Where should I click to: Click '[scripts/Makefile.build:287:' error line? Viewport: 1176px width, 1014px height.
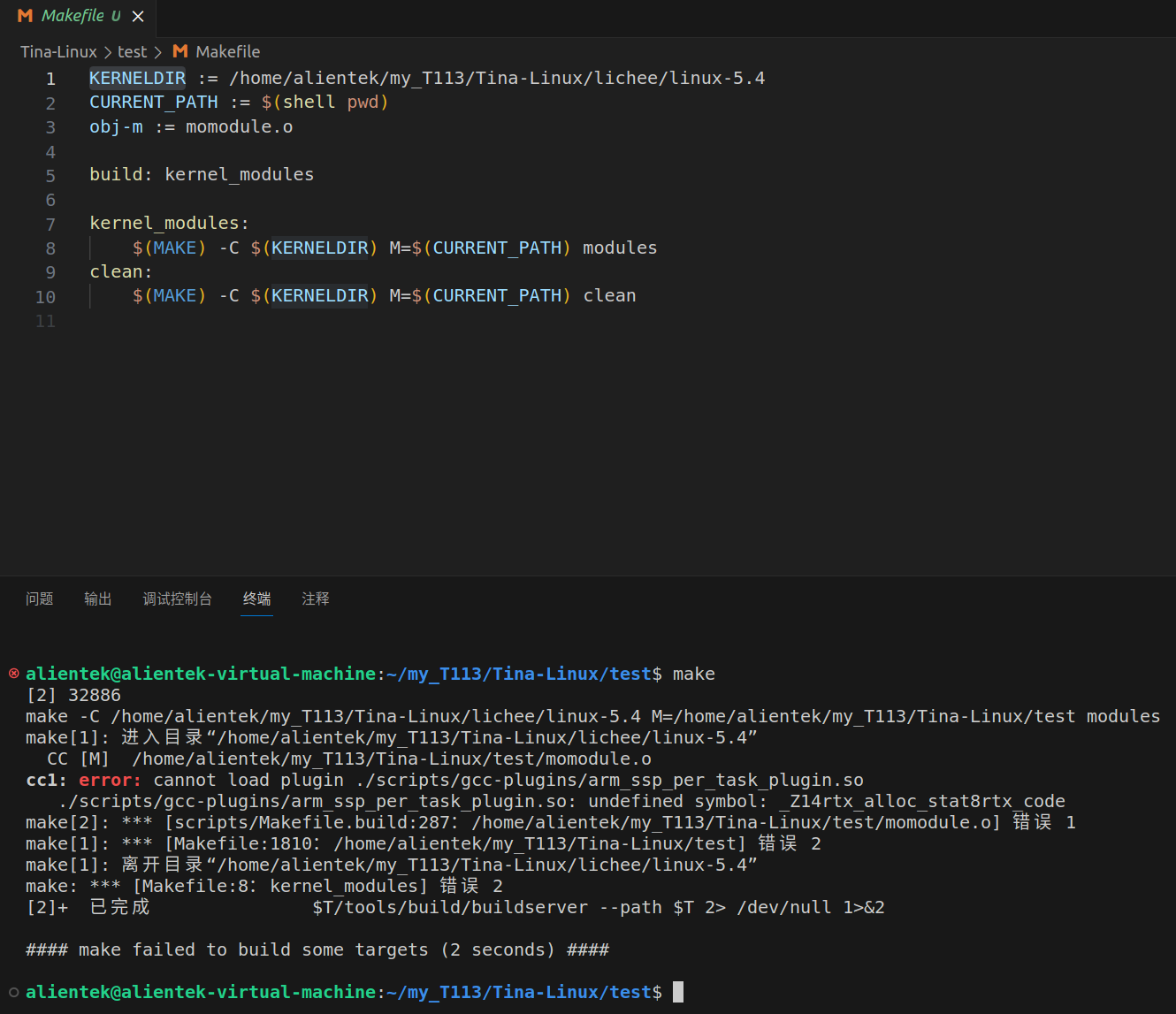pos(551,822)
